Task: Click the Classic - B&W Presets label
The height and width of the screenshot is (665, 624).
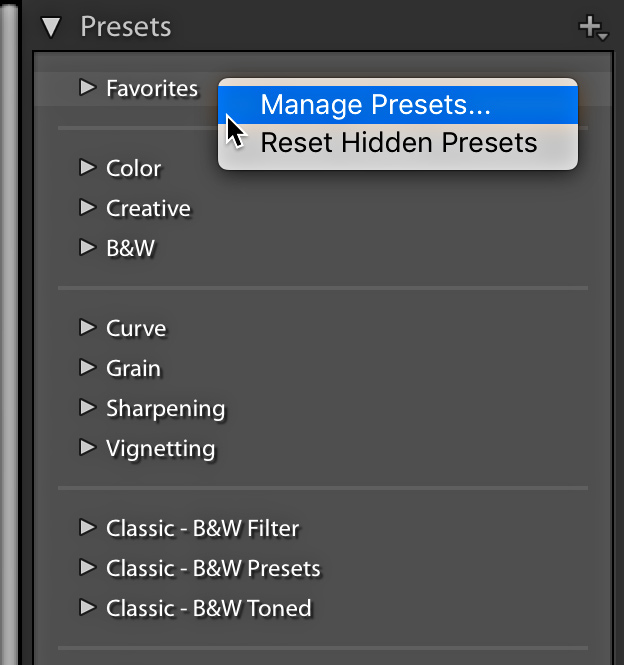Action: [213, 568]
